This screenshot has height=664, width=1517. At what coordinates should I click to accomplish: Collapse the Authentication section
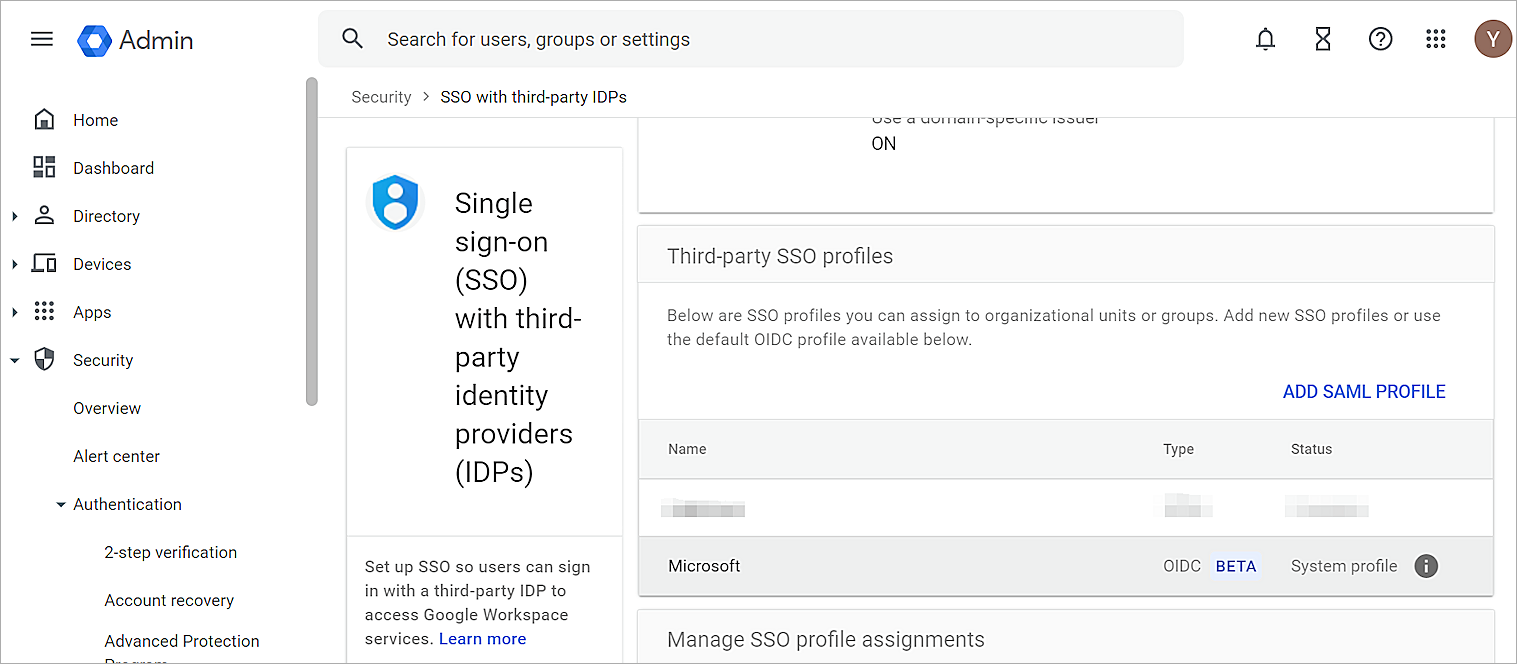click(61, 504)
